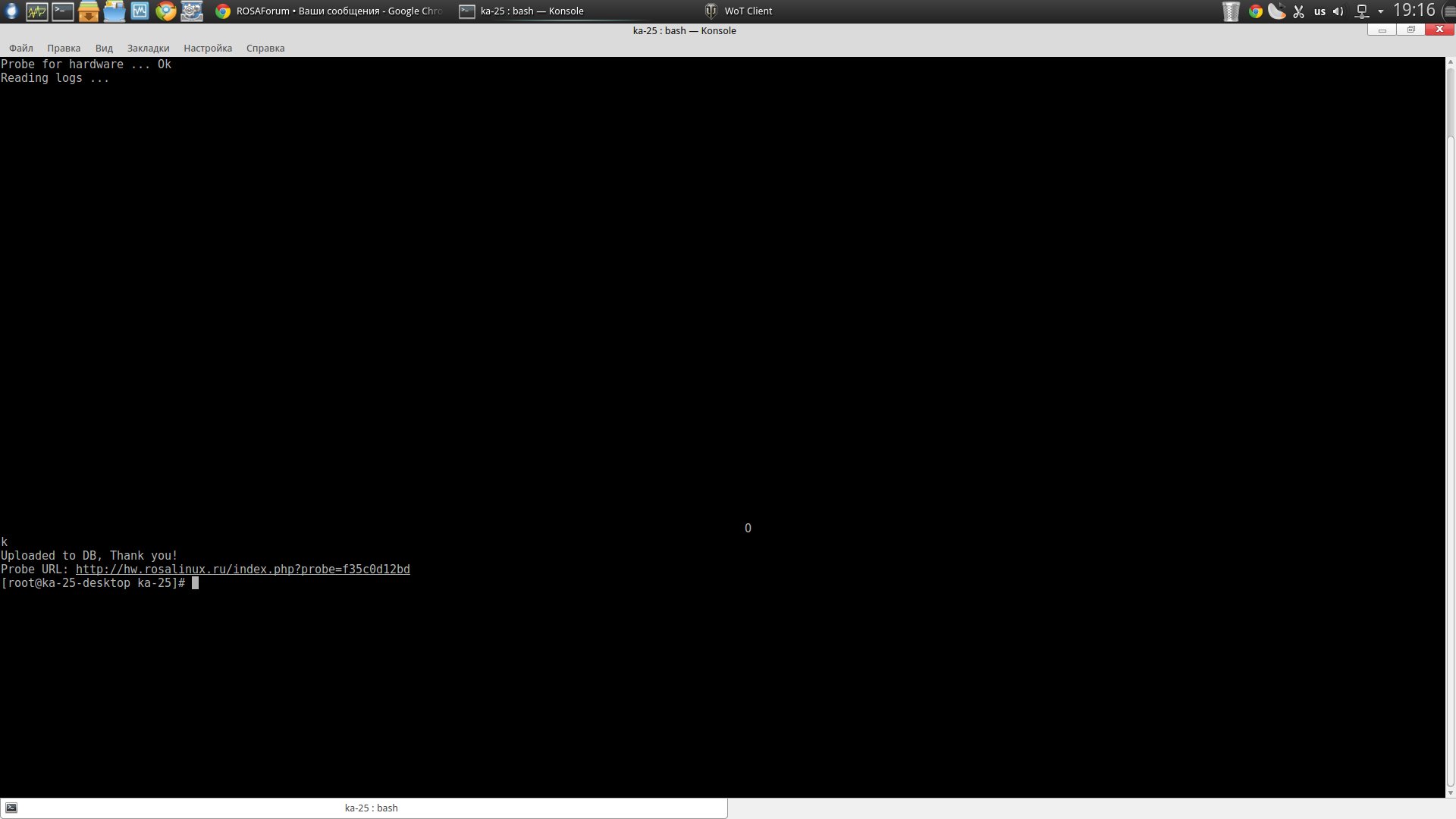Open the Закладки menu
This screenshot has height=819, width=1456.
148,48
